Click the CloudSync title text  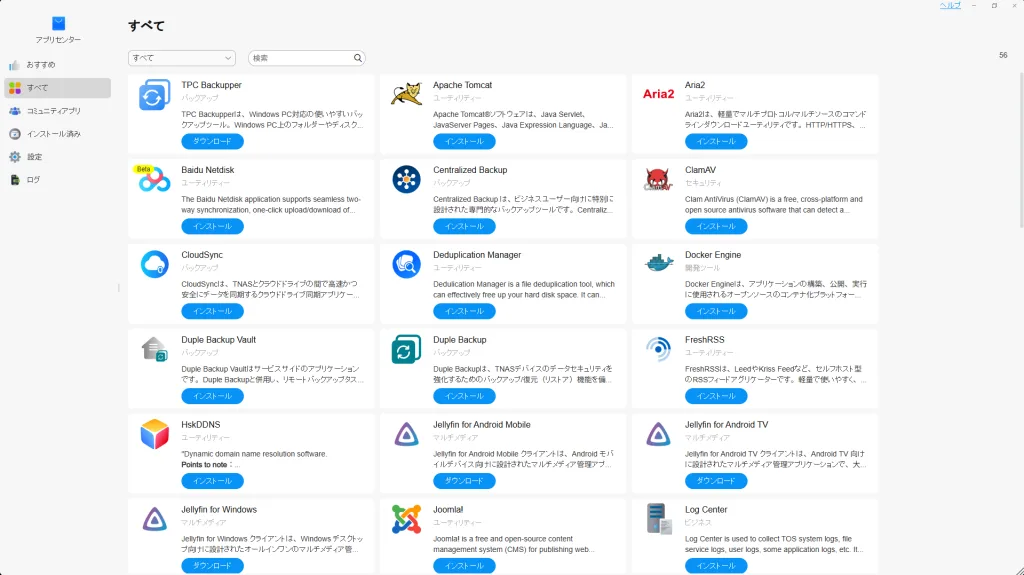tap(202, 255)
